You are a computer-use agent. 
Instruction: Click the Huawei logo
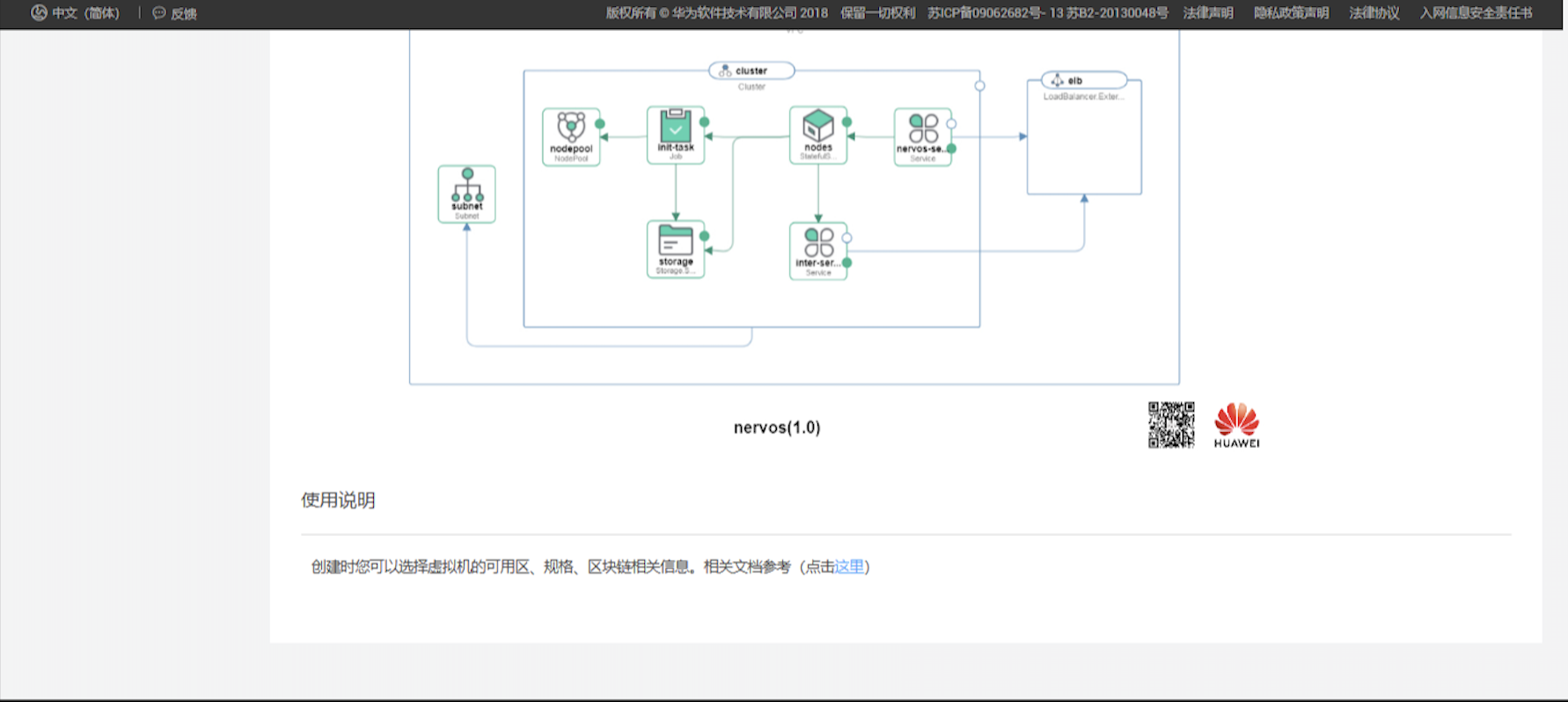1237,425
